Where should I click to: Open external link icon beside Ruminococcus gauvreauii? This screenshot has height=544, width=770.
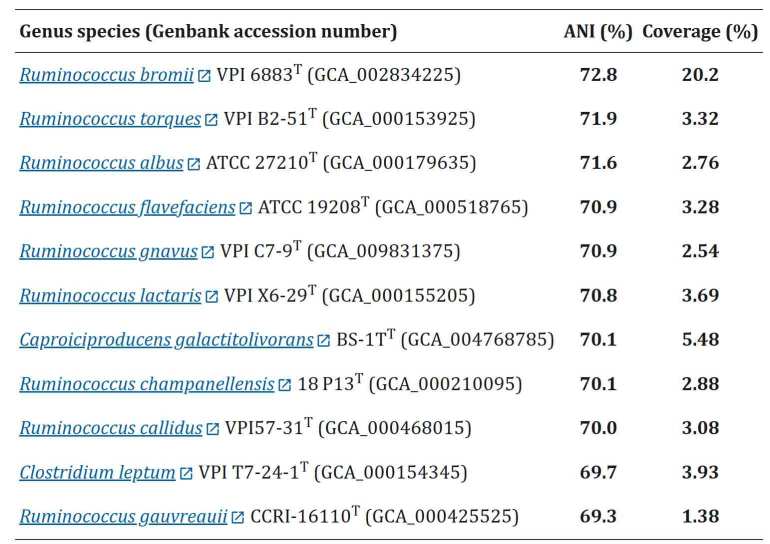(238, 517)
